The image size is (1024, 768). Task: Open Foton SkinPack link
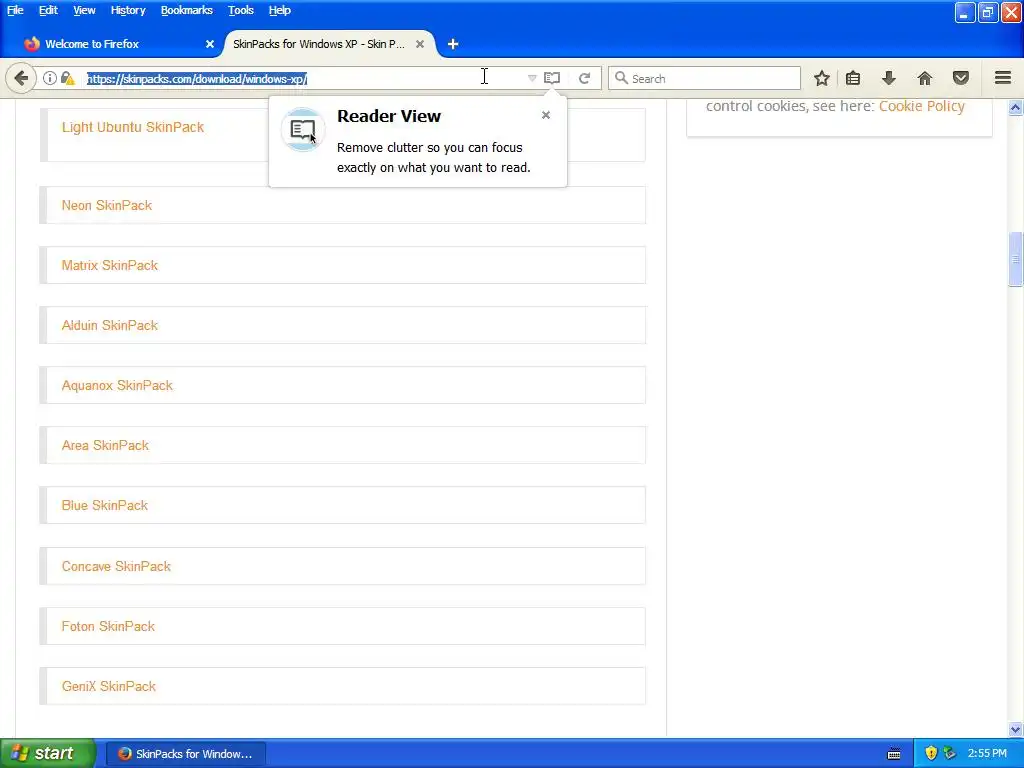108,627
